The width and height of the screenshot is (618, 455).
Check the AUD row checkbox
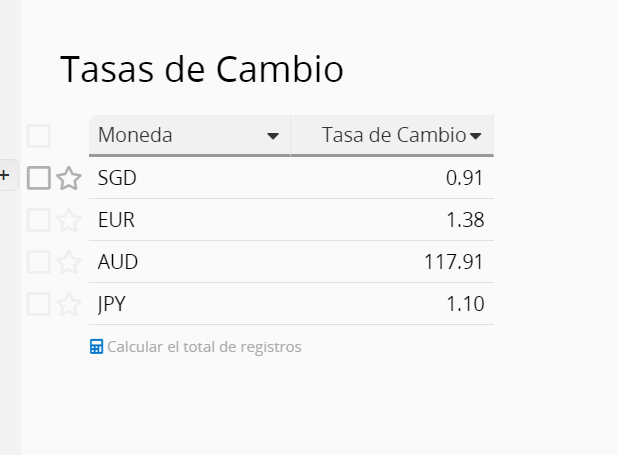39,263
